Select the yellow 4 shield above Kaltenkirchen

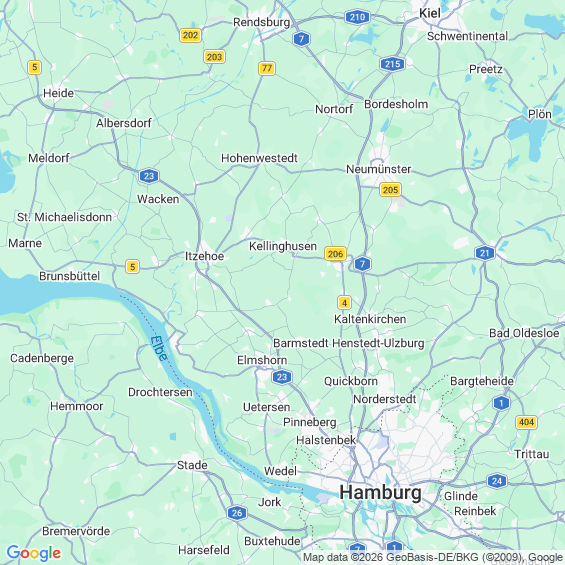344,303
